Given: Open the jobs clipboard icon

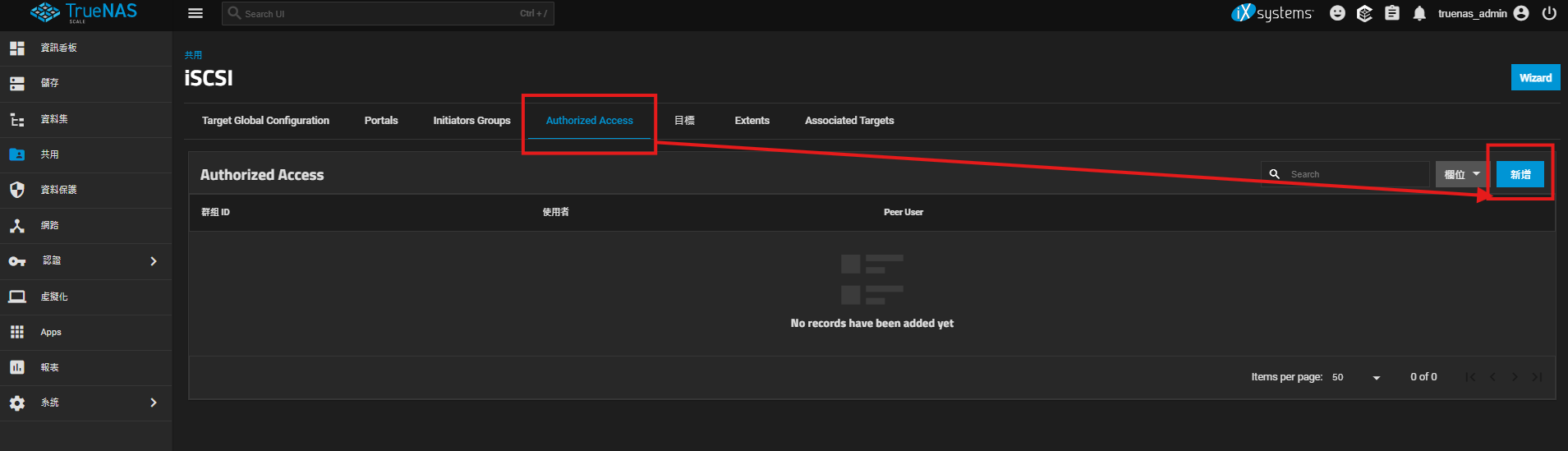Looking at the screenshot, I should [x=1392, y=13].
